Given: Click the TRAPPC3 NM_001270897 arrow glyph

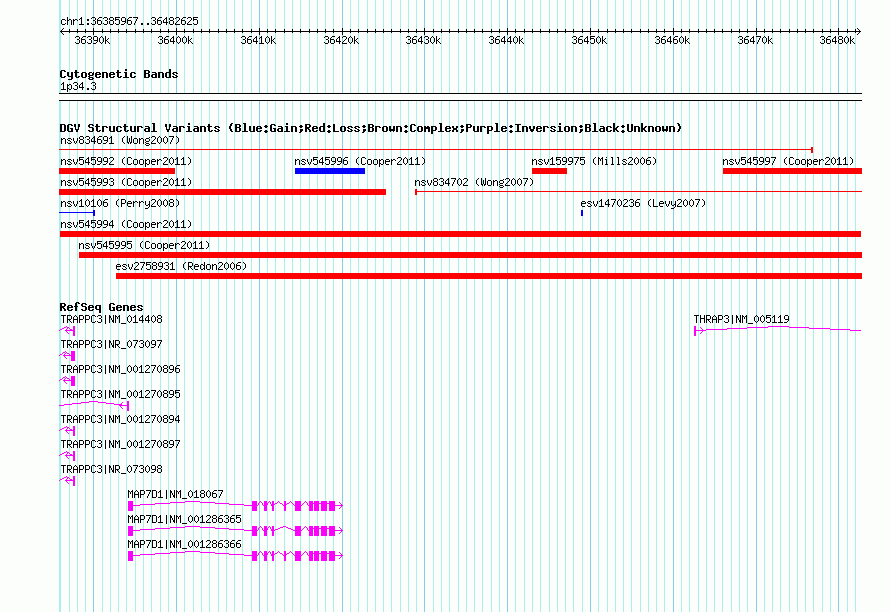Looking at the screenshot, I should pyautogui.click(x=68, y=456).
